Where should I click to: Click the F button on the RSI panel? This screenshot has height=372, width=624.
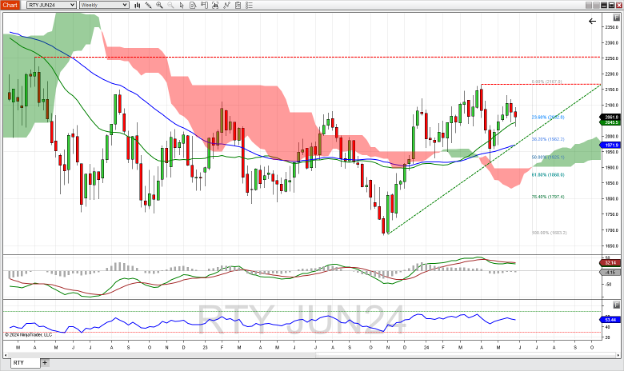click(616, 305)
